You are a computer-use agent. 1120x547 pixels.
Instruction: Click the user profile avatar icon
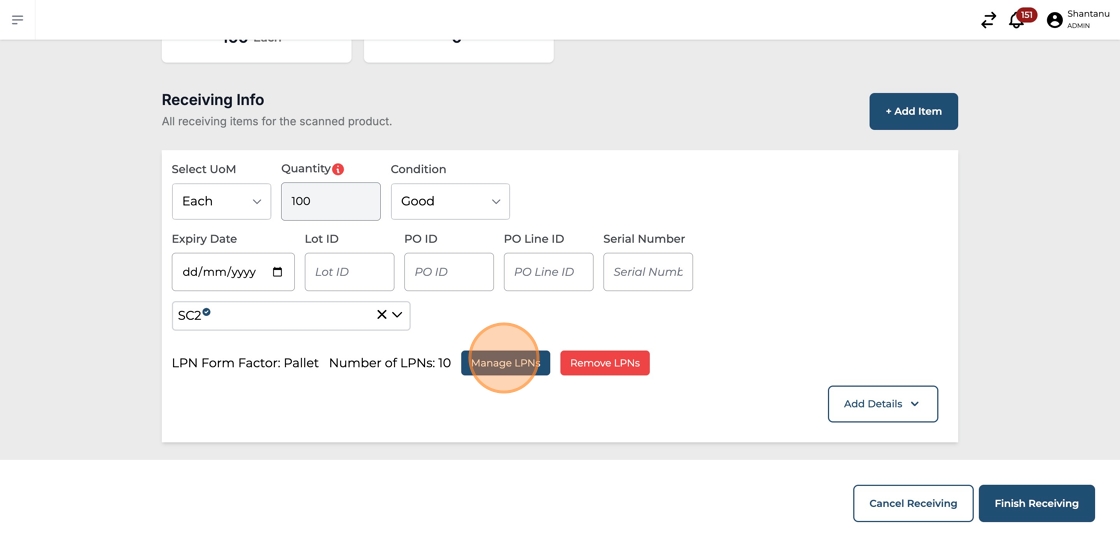click(x=1054, y=20)
